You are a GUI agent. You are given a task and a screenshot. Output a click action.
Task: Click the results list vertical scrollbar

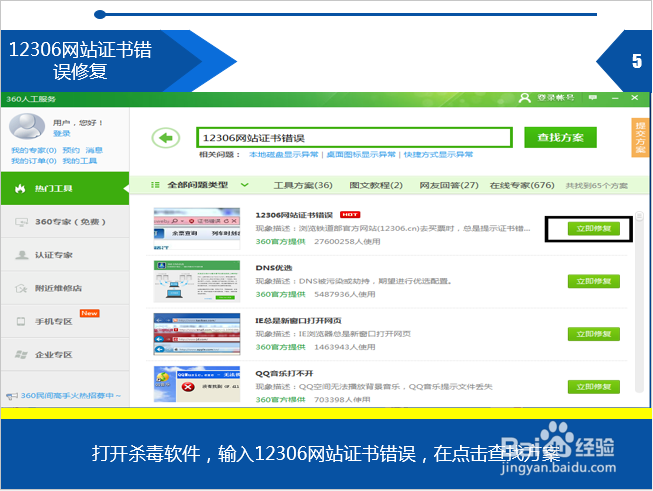coord(639,302)
